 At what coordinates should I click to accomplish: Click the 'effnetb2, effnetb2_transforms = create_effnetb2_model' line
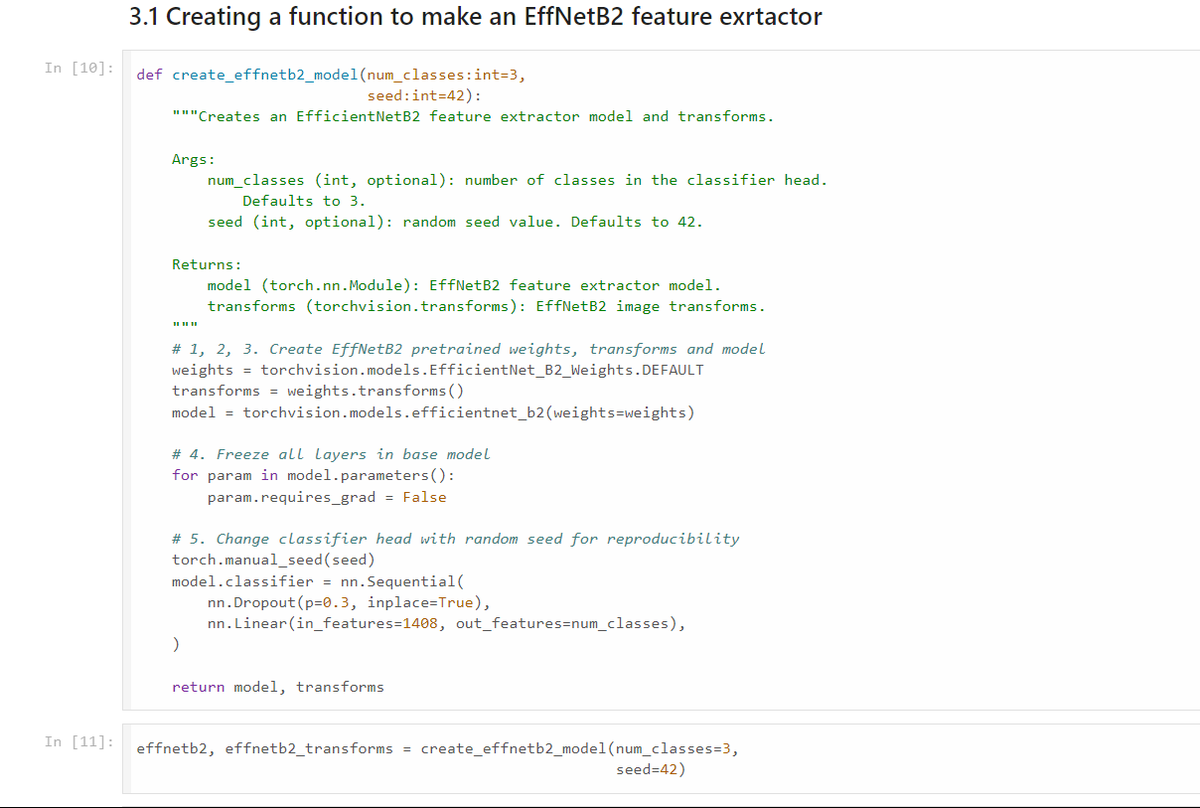tap(438, 749)
